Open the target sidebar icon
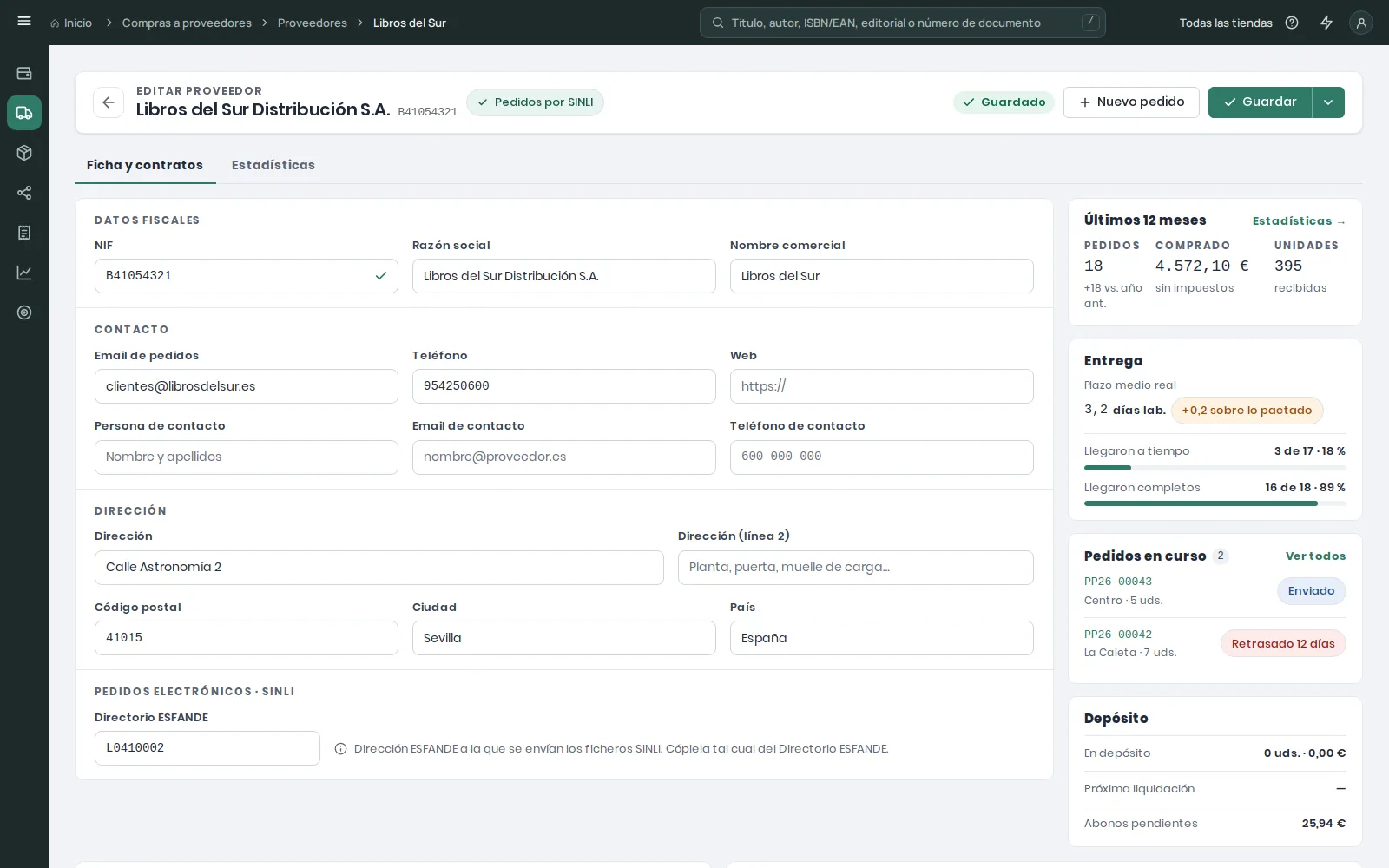1389x868 pixels. click(x=24, y=312)
